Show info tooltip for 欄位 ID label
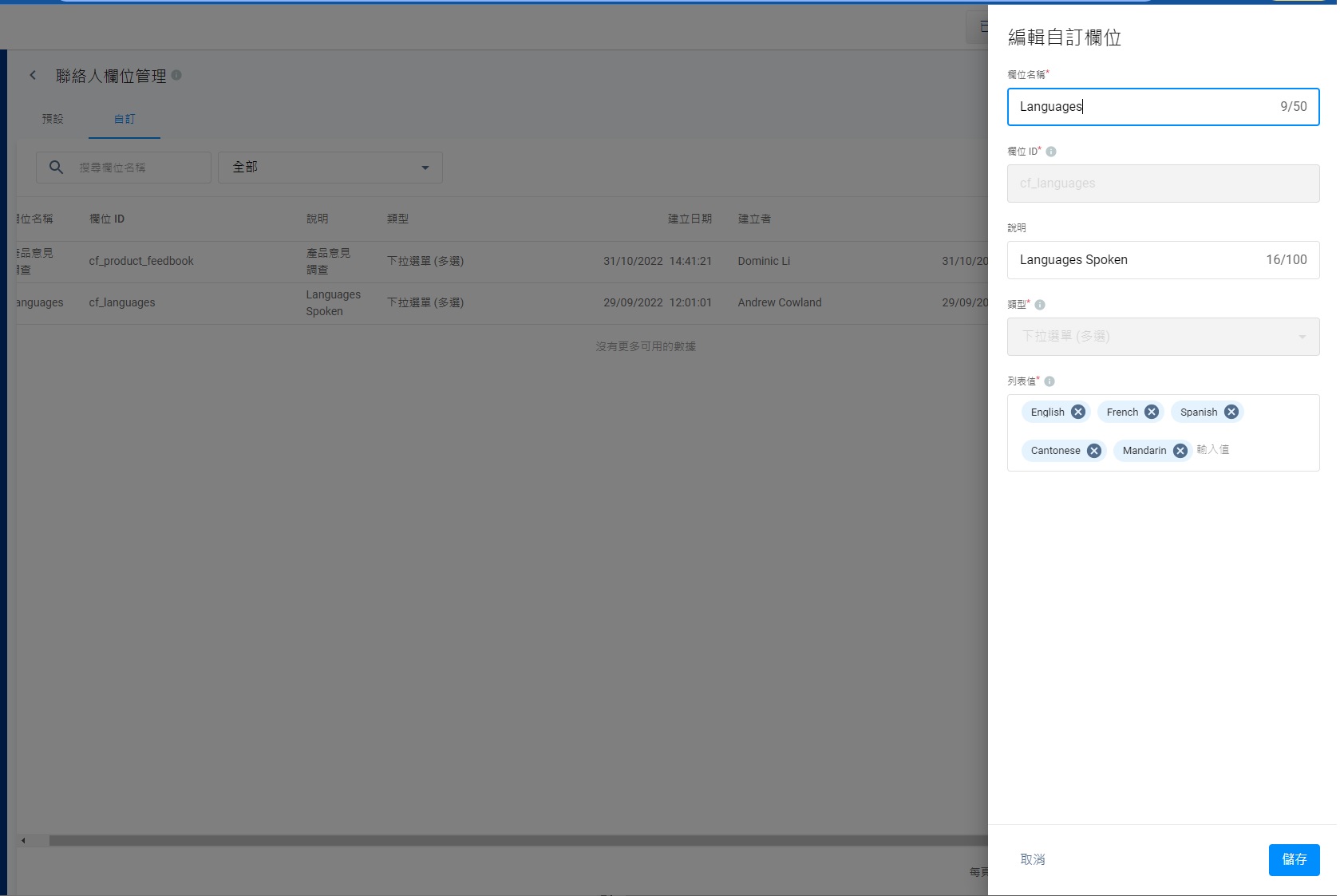 tap(1050, 152)
